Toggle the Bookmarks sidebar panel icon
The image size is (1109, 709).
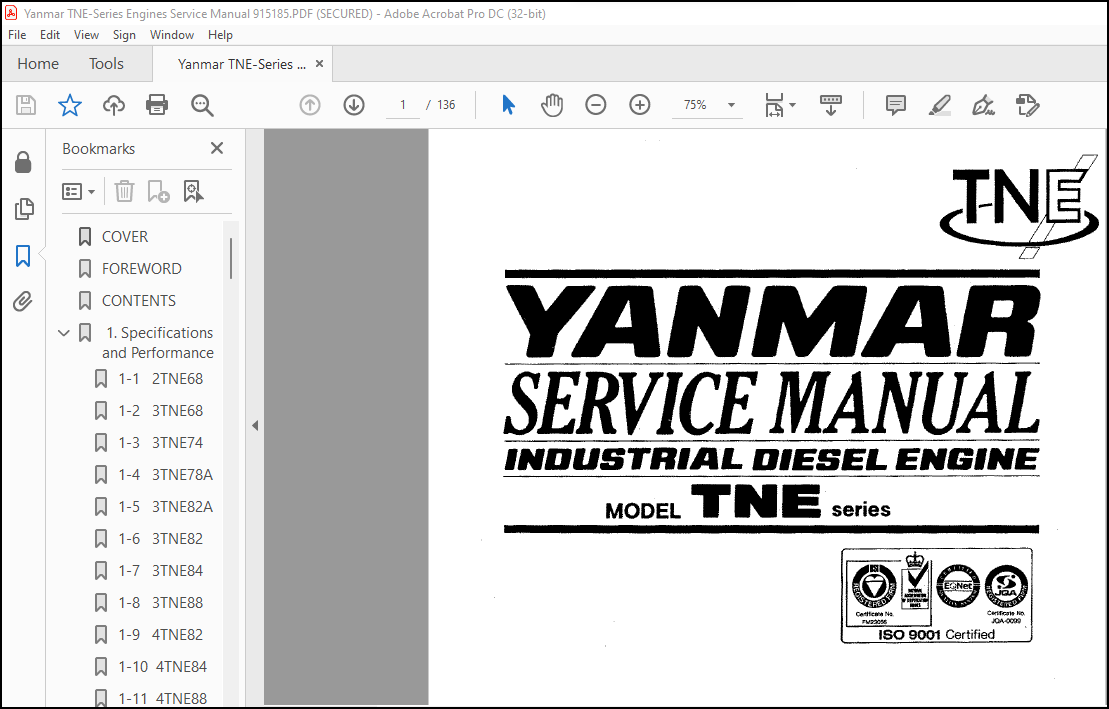pos(23,255)
